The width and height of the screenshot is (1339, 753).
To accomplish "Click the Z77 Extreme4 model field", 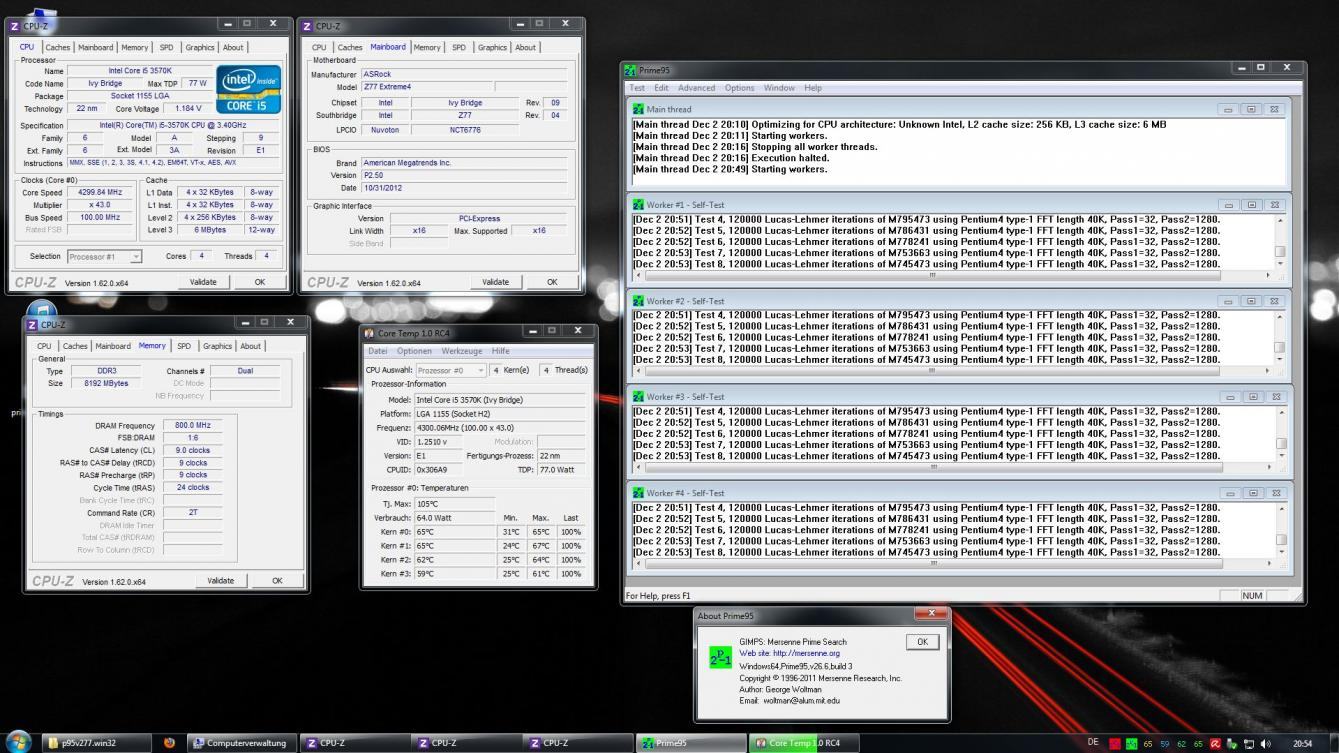I will [426, 87].
